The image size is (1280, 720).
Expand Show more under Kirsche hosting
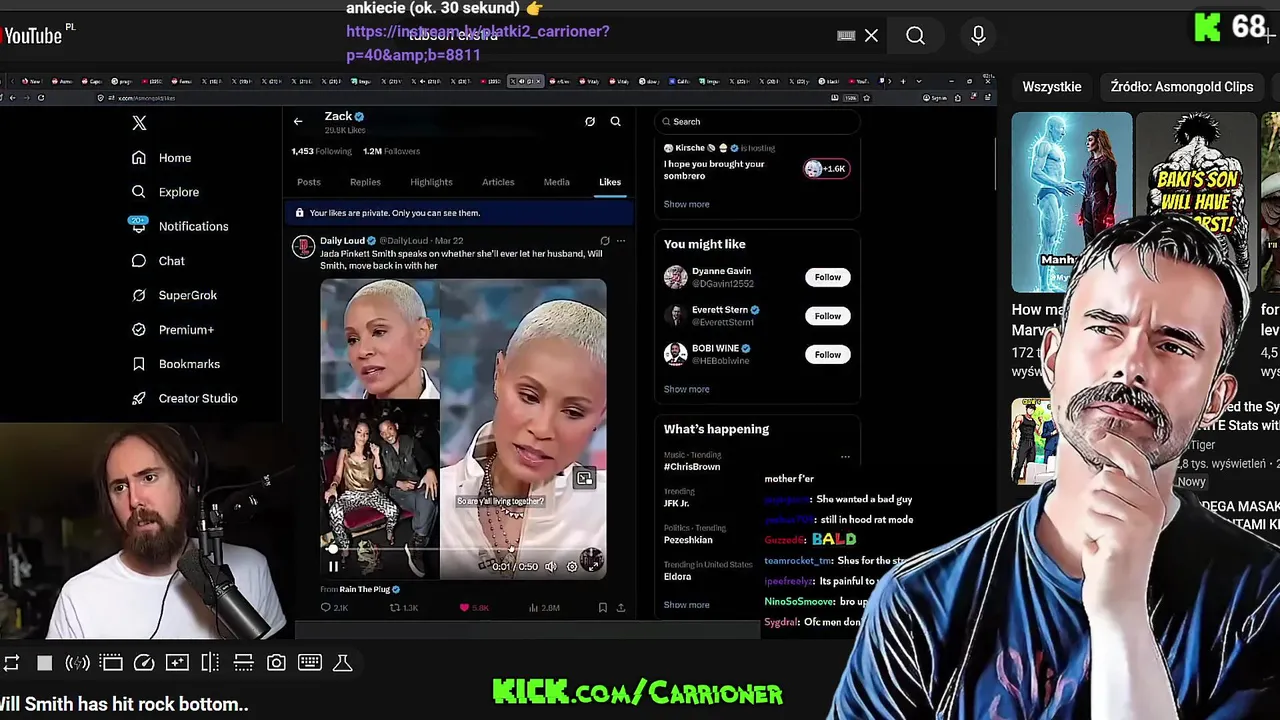coord(687,204)
